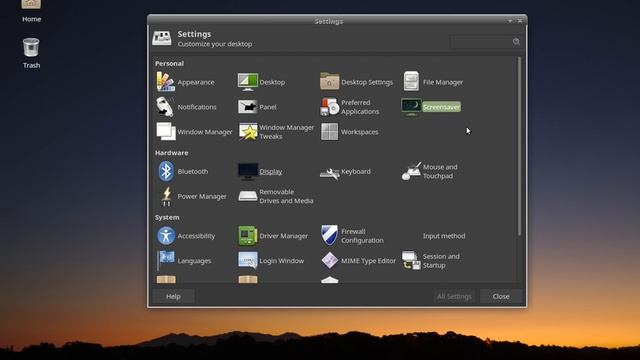
Task: Click the File Manager text label
Action: 443,82
